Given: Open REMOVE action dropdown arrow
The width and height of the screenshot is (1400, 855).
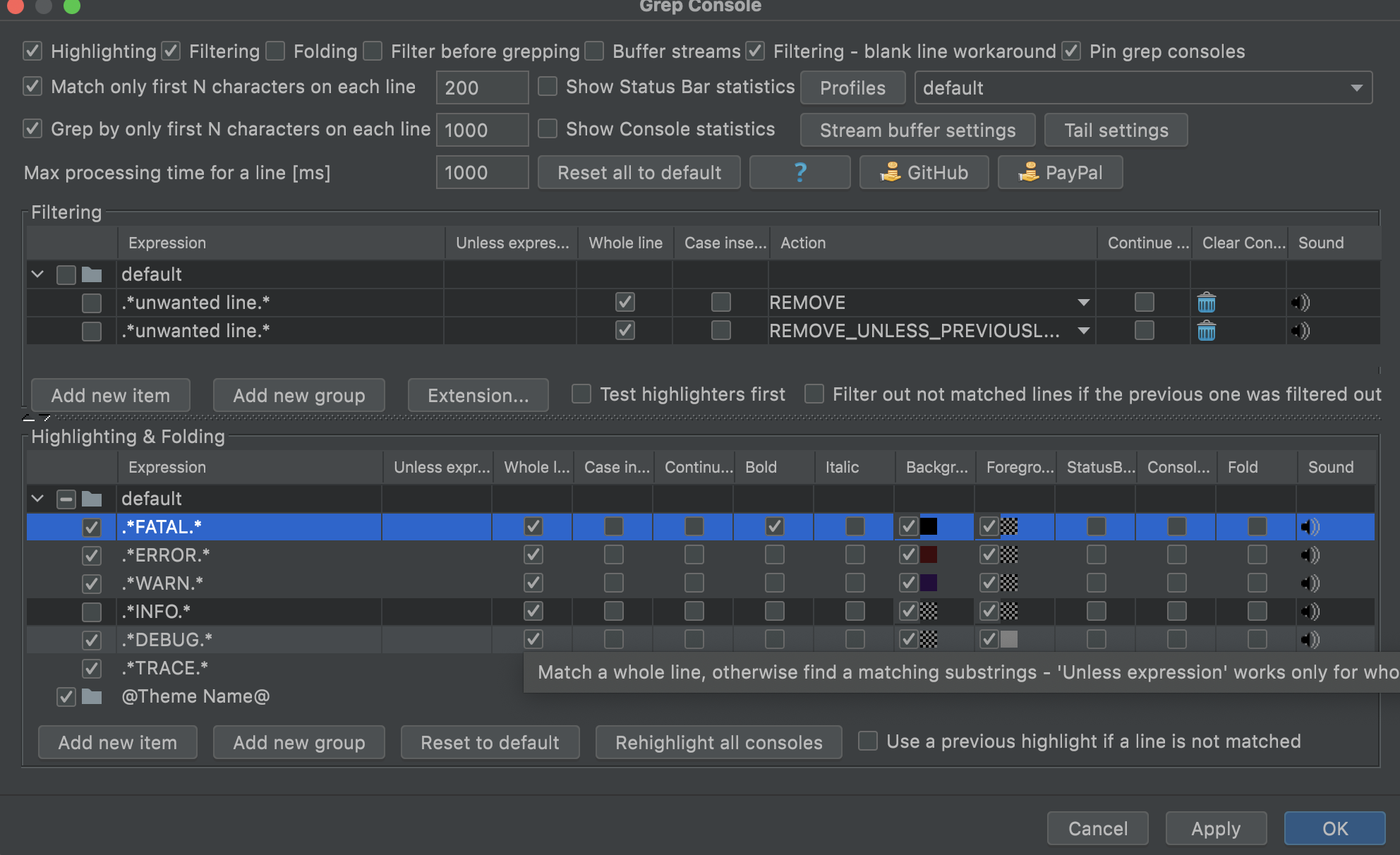Looking at the screenshot, I should pos(1083,303).
